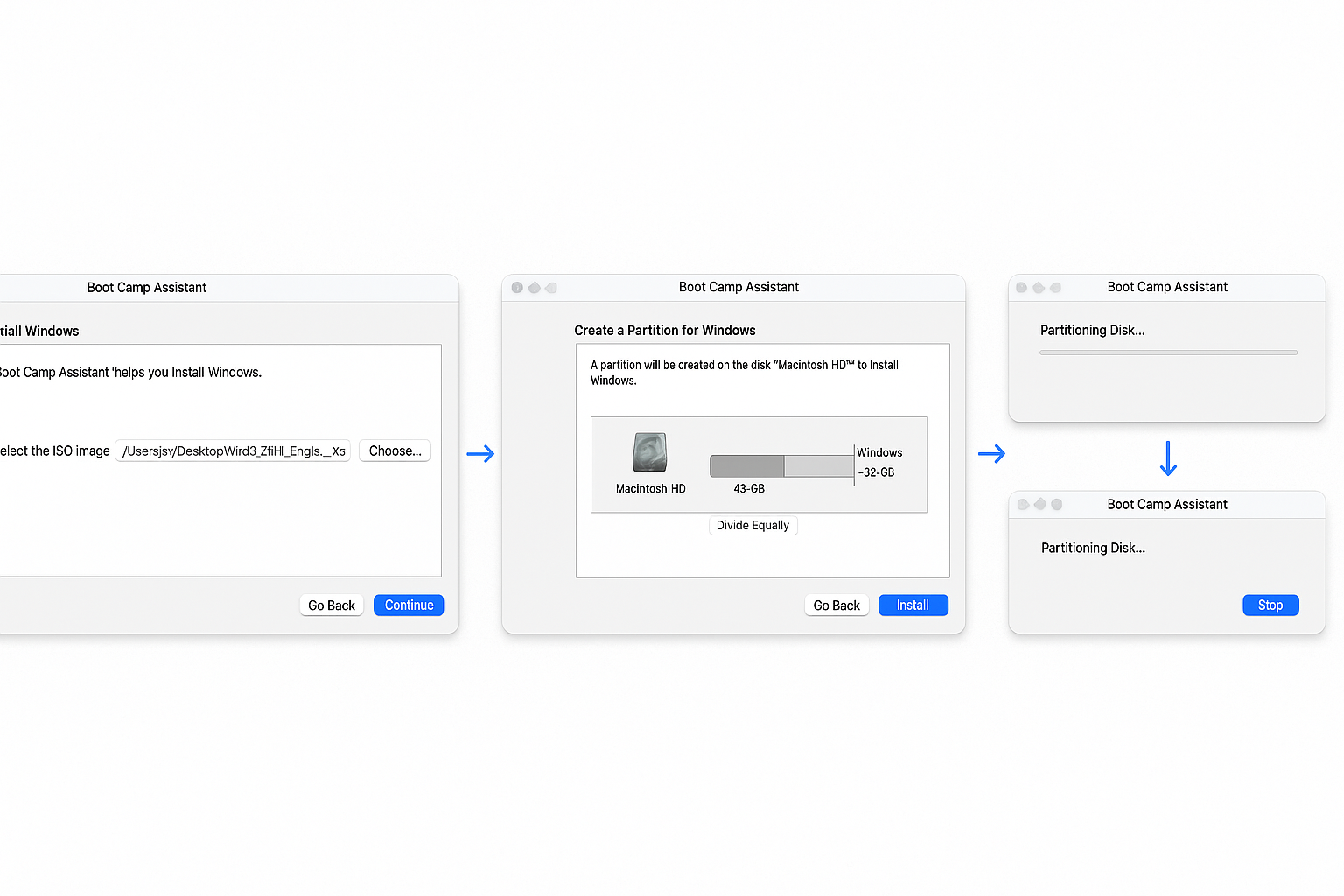Viewport: 1344px width, 896px height.
Task: Click the Macintosh HD disk icon
Action: click(650, 452)
